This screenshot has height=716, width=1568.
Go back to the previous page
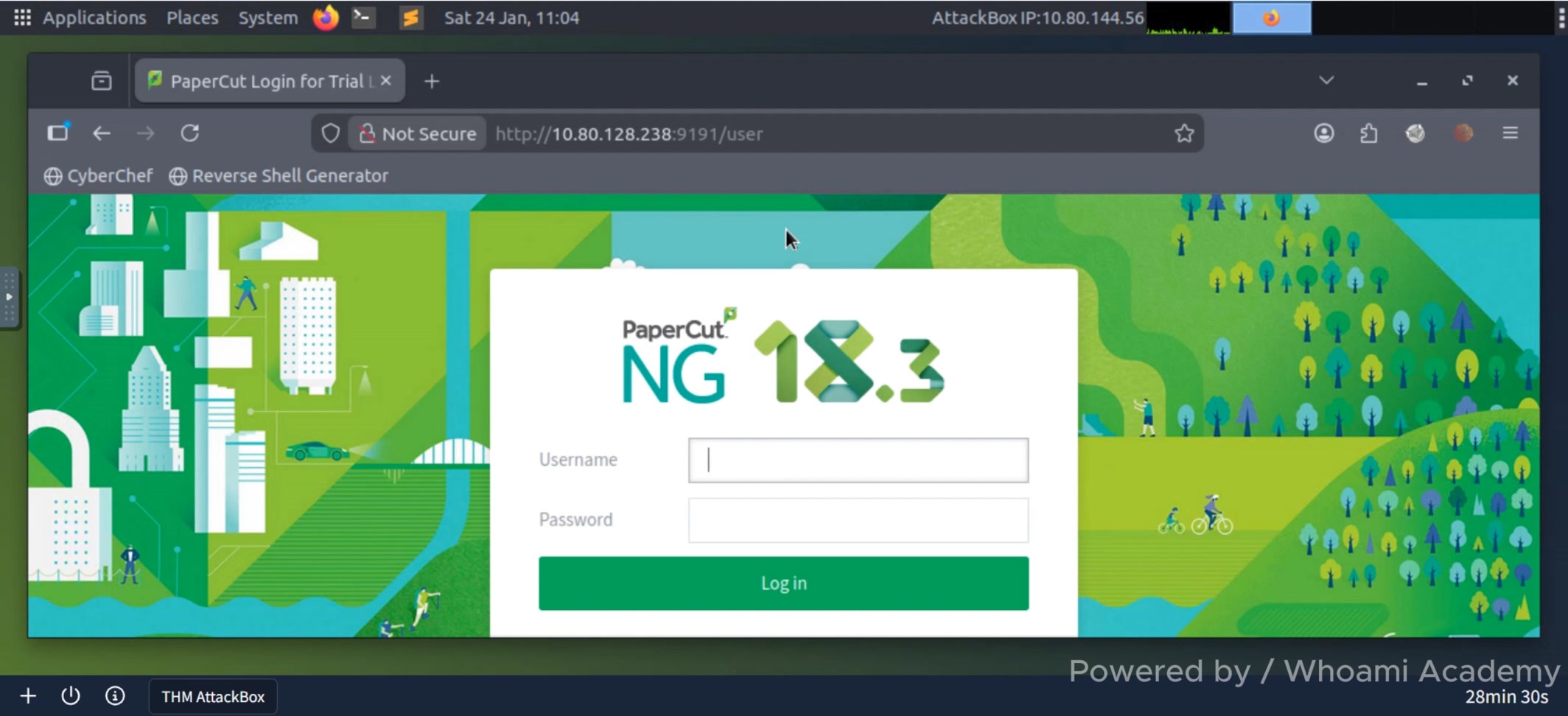click(x=102, y=133)
